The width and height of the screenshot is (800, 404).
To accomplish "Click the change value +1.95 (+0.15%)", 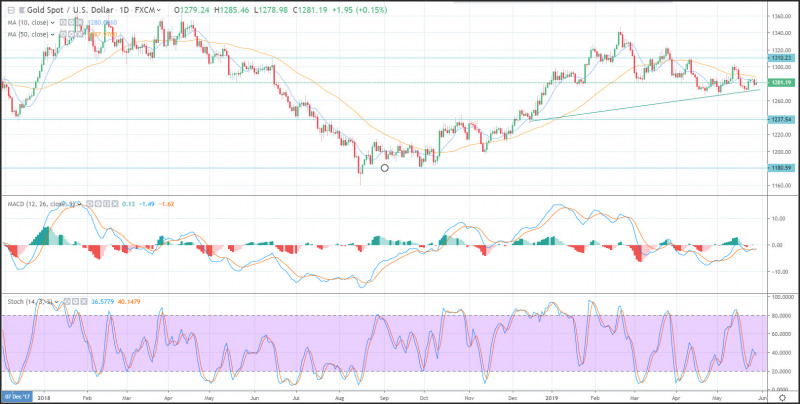I will pos(359,10).
